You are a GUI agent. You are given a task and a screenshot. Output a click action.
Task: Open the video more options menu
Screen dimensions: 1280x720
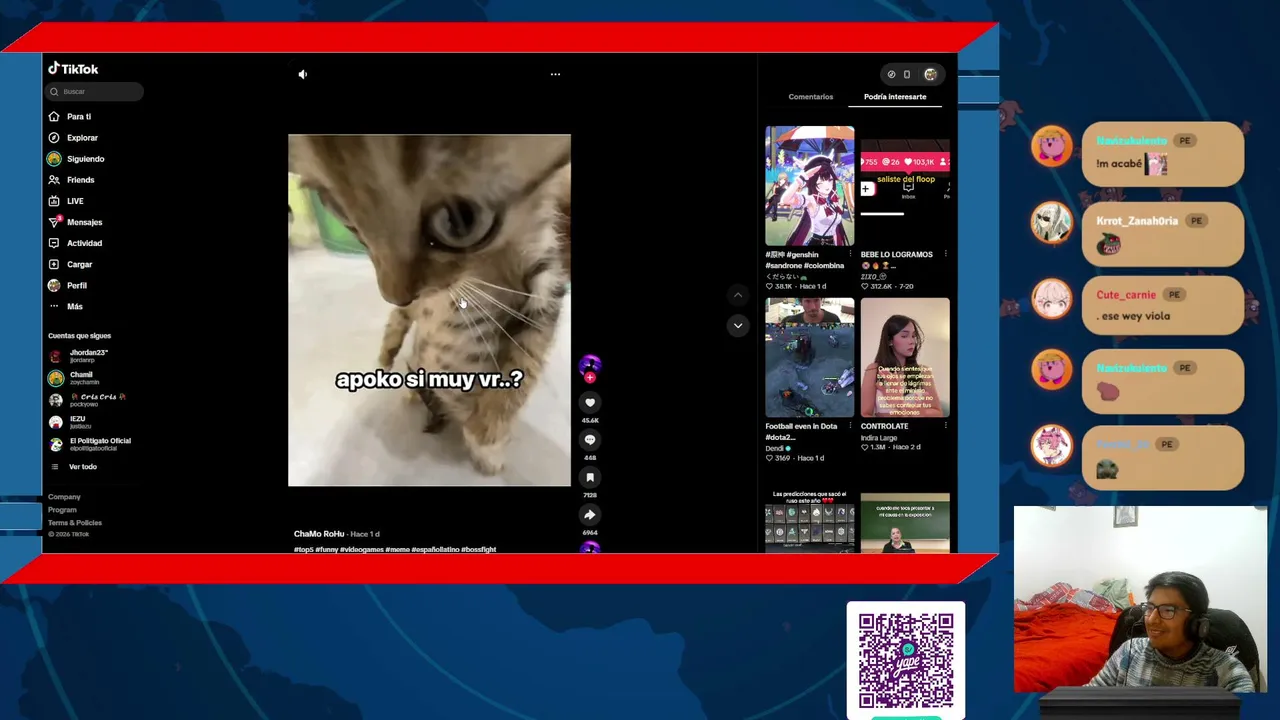coord(555,74)
